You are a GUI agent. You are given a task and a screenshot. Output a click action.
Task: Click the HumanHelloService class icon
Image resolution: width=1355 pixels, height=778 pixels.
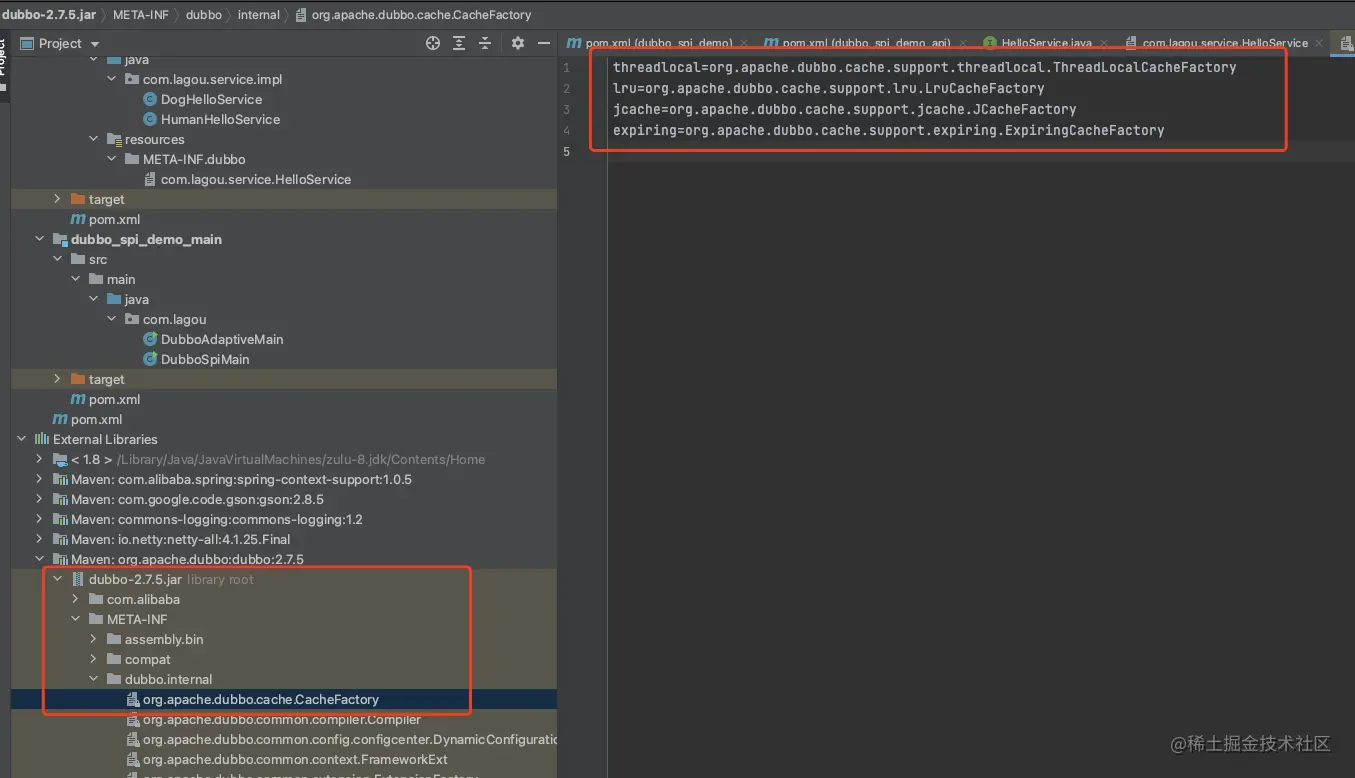[x=151, y=119]
